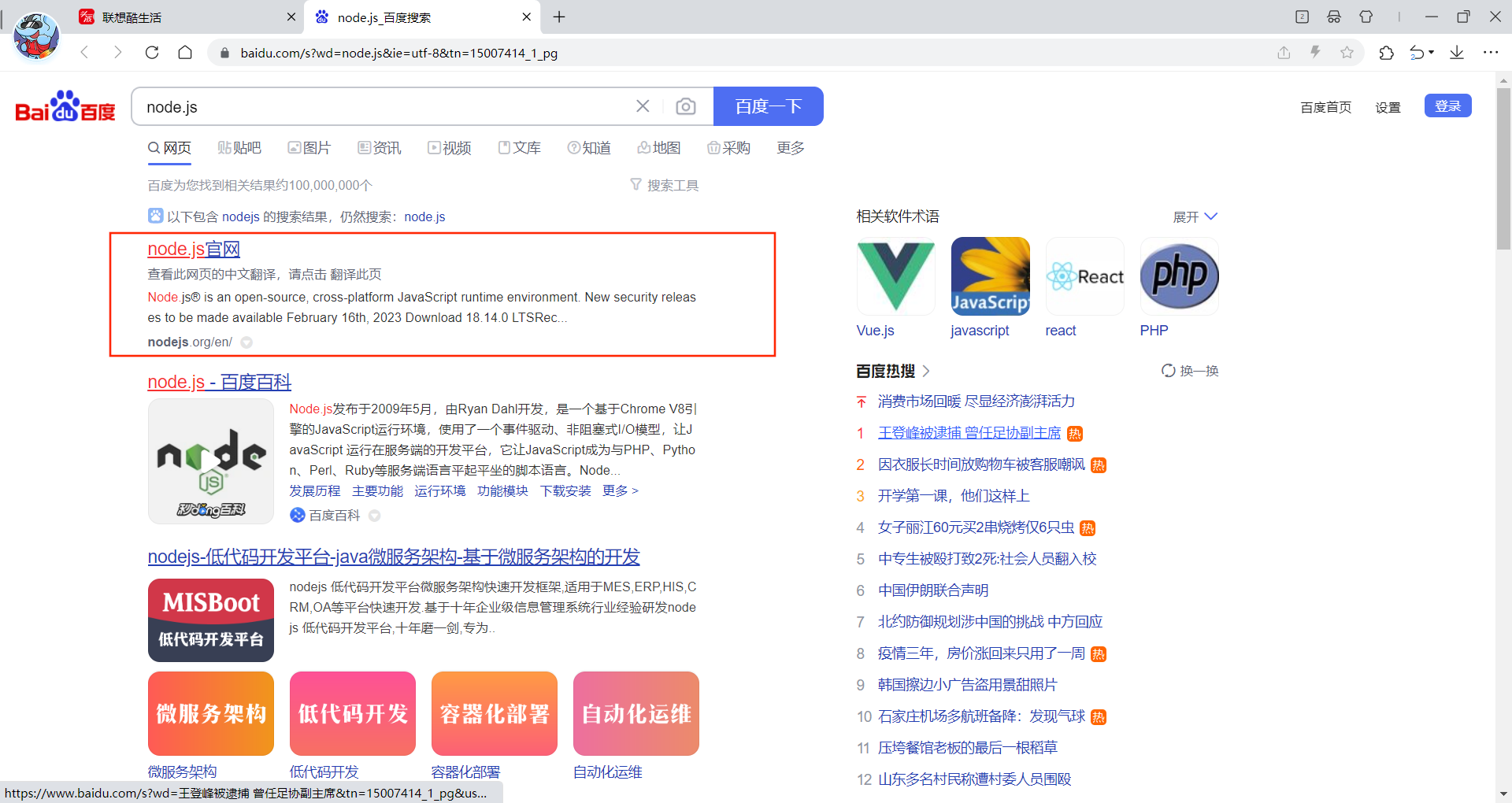Open the tab count icon in title bar
1512x803 pixels.
(x=1302, y=17)
